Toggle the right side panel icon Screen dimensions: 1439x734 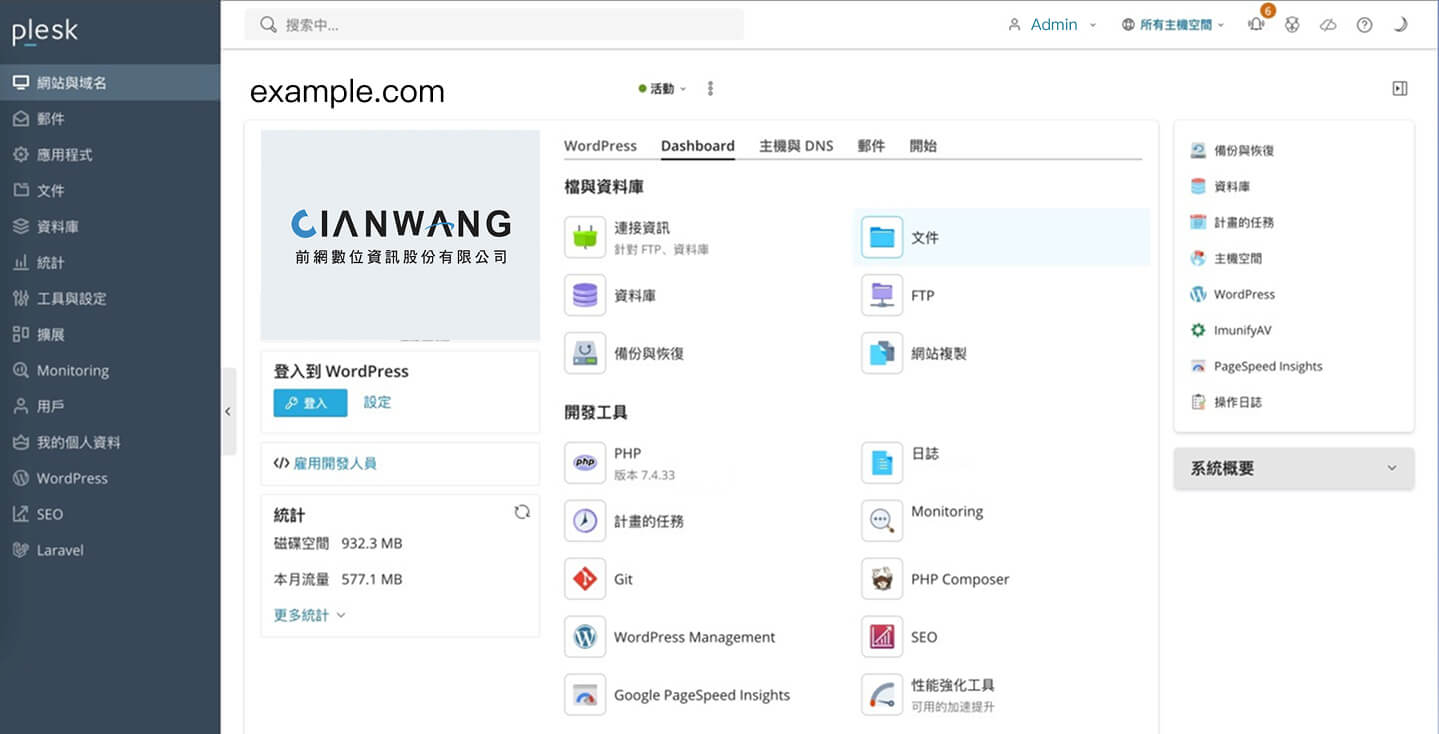pyautogui.click(x=1400, y=89)
